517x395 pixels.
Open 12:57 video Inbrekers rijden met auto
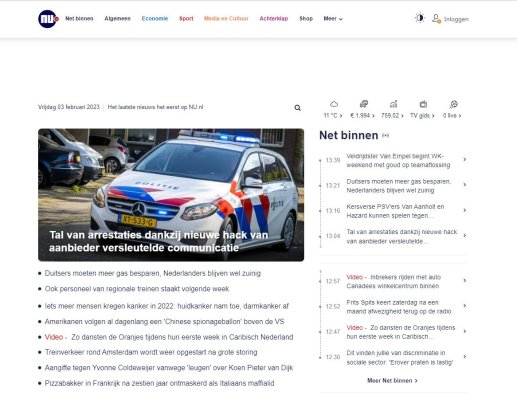pyautogui.click(x=393, y=281)
